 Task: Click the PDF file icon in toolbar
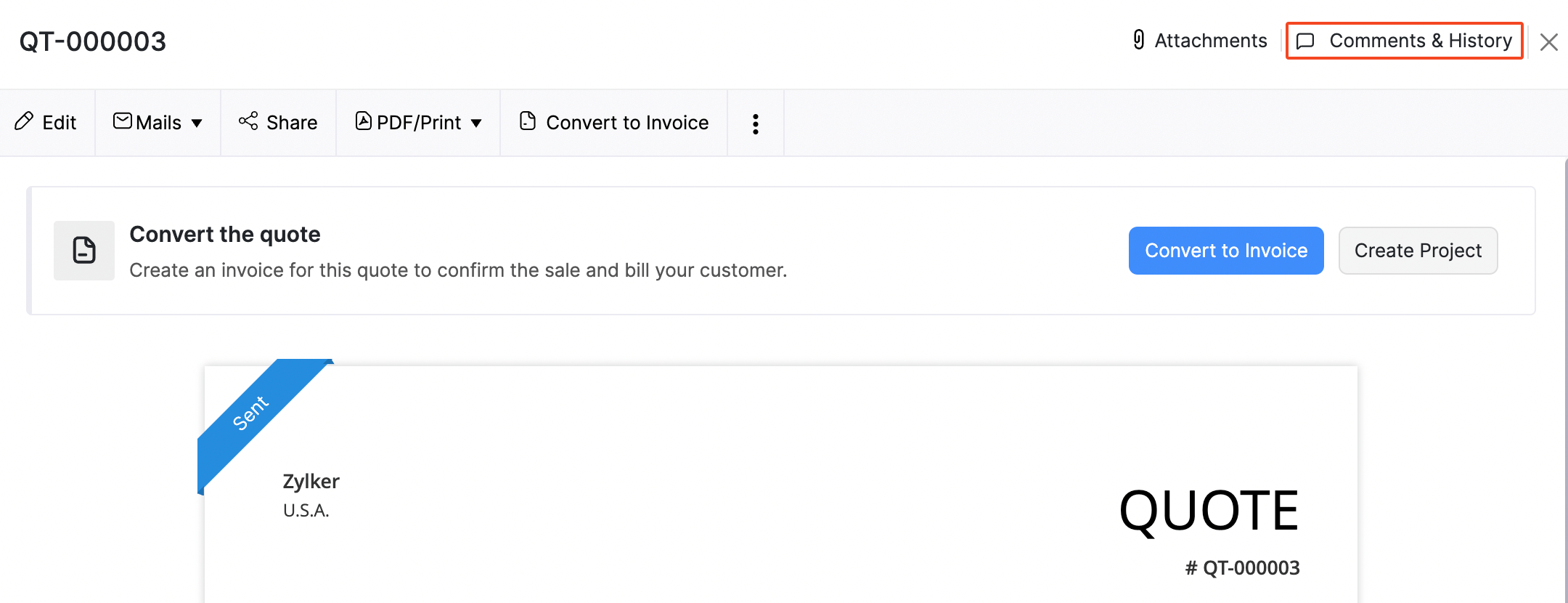click(x=363, y=121)
